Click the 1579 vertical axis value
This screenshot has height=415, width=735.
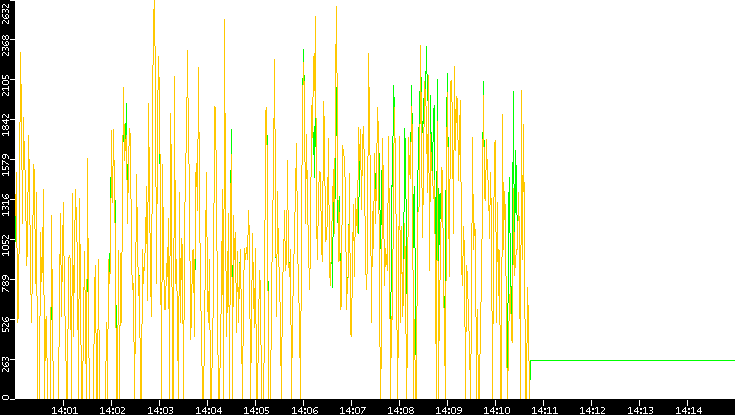[x=6, y=164]
